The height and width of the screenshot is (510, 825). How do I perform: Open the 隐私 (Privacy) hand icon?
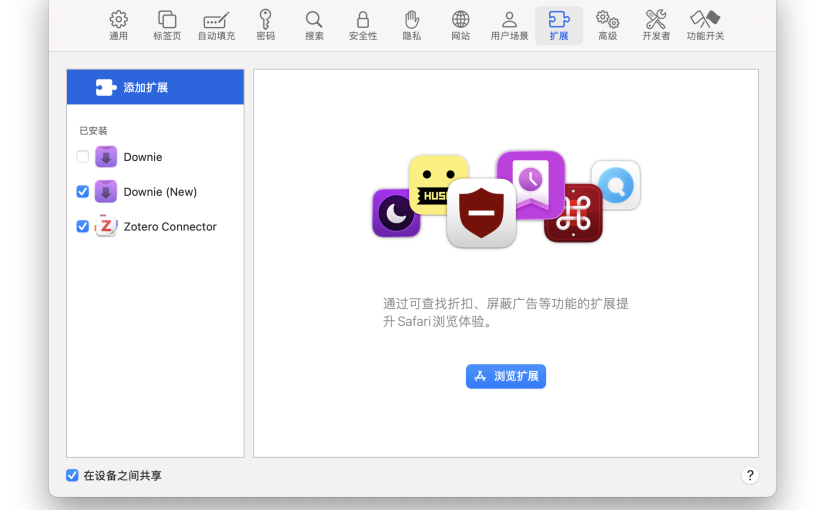coord(411,25)
